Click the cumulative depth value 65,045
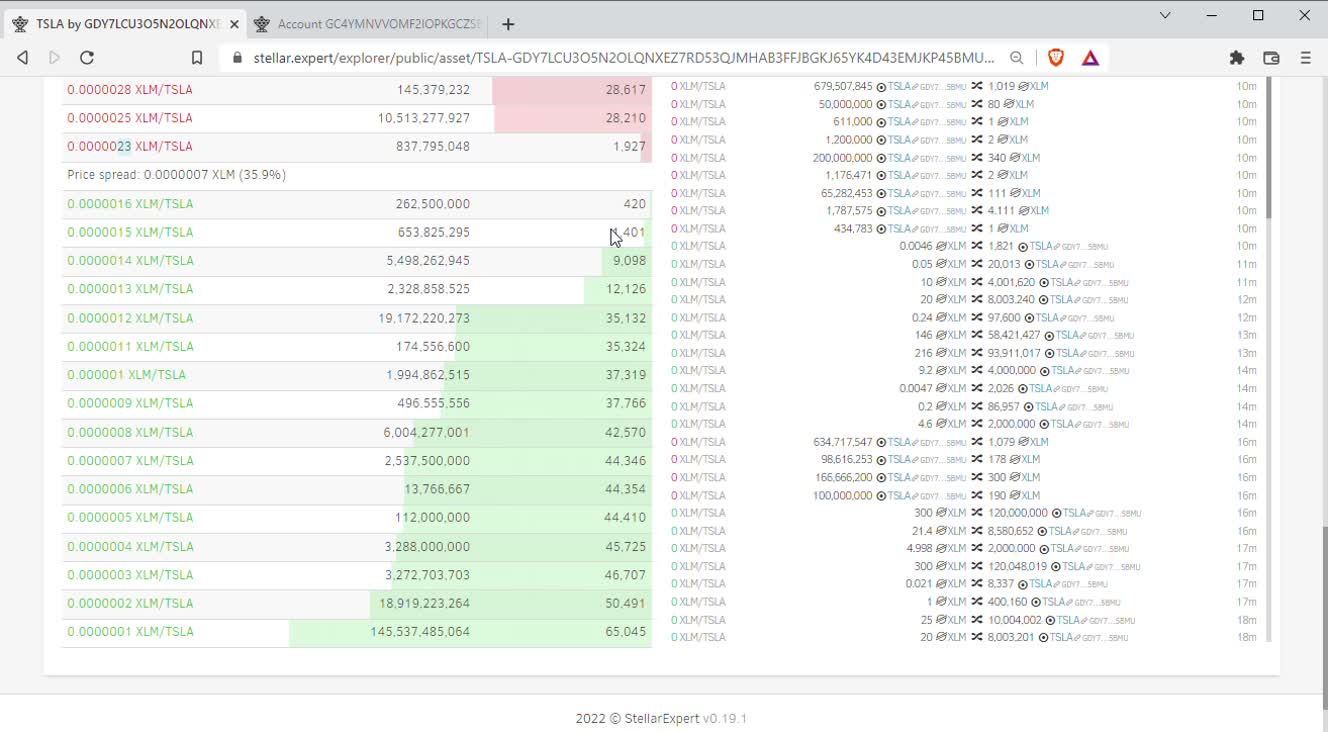This screenshot has width=1328, height=732. coord(626,632)
